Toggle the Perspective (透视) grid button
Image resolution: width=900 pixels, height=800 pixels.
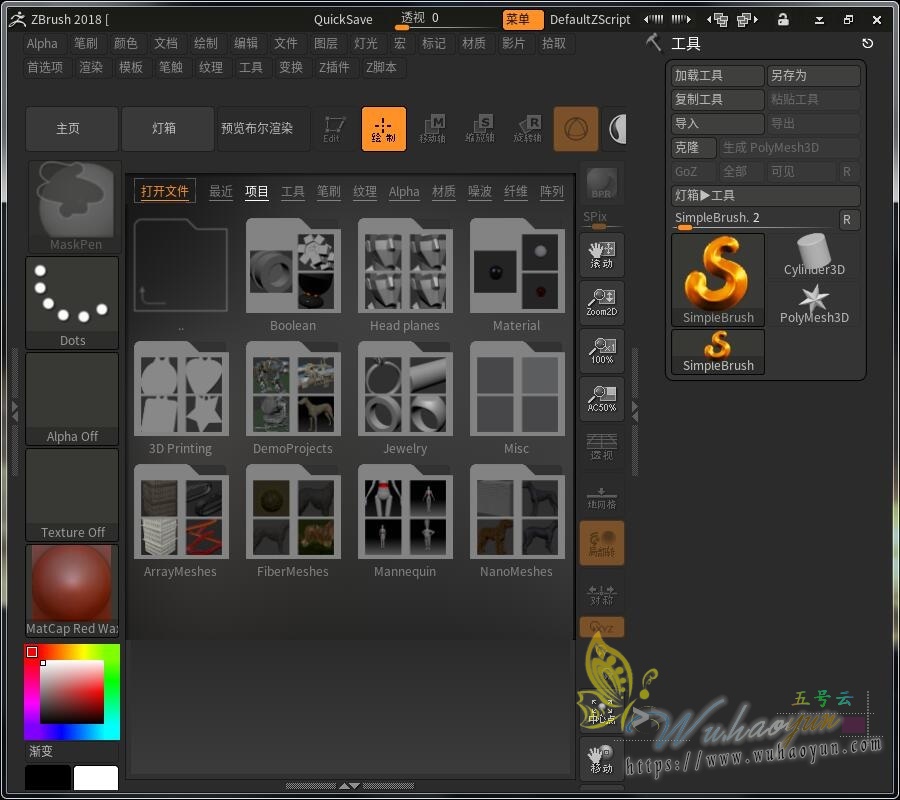pos(602,447)
